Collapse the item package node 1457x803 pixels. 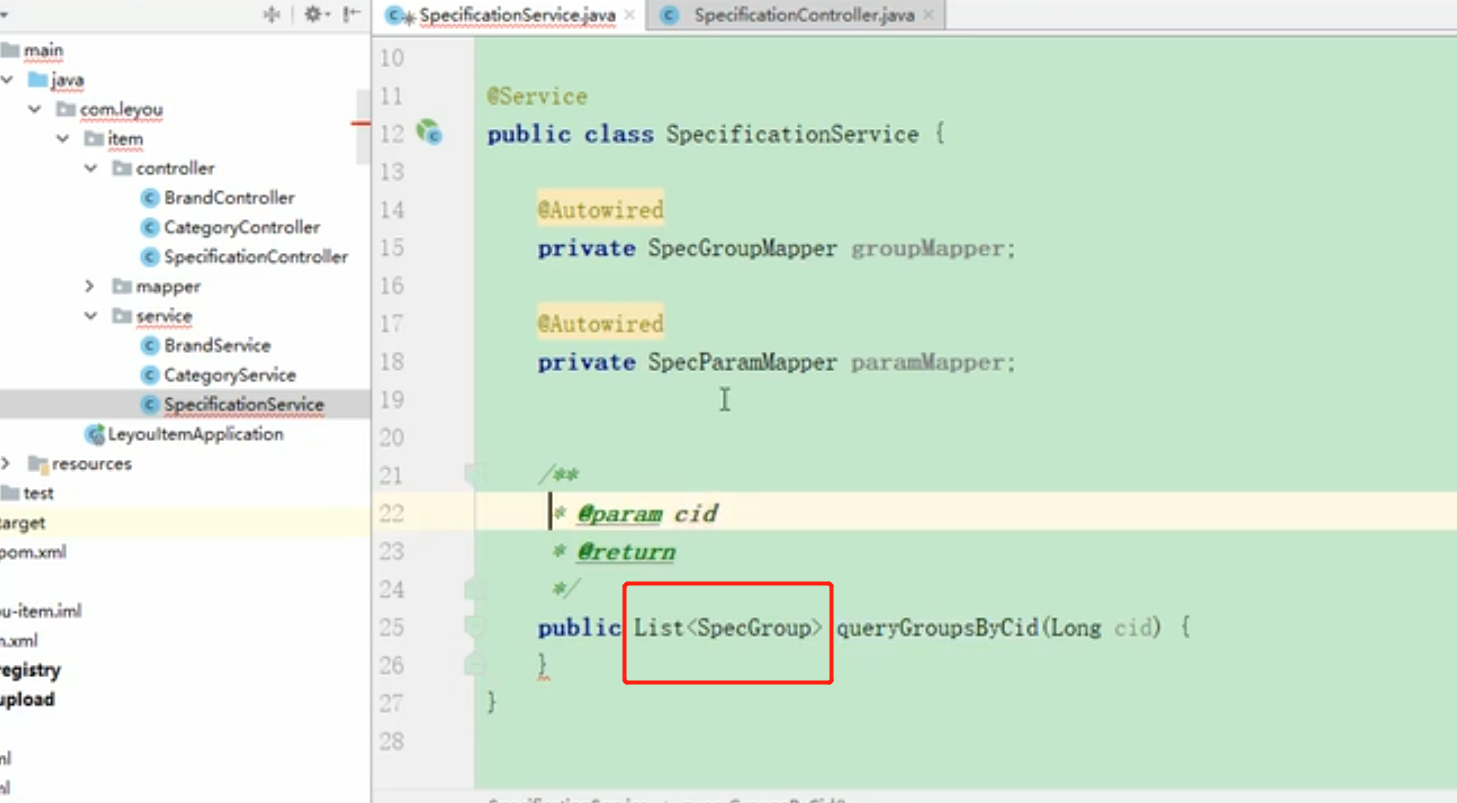63,139
